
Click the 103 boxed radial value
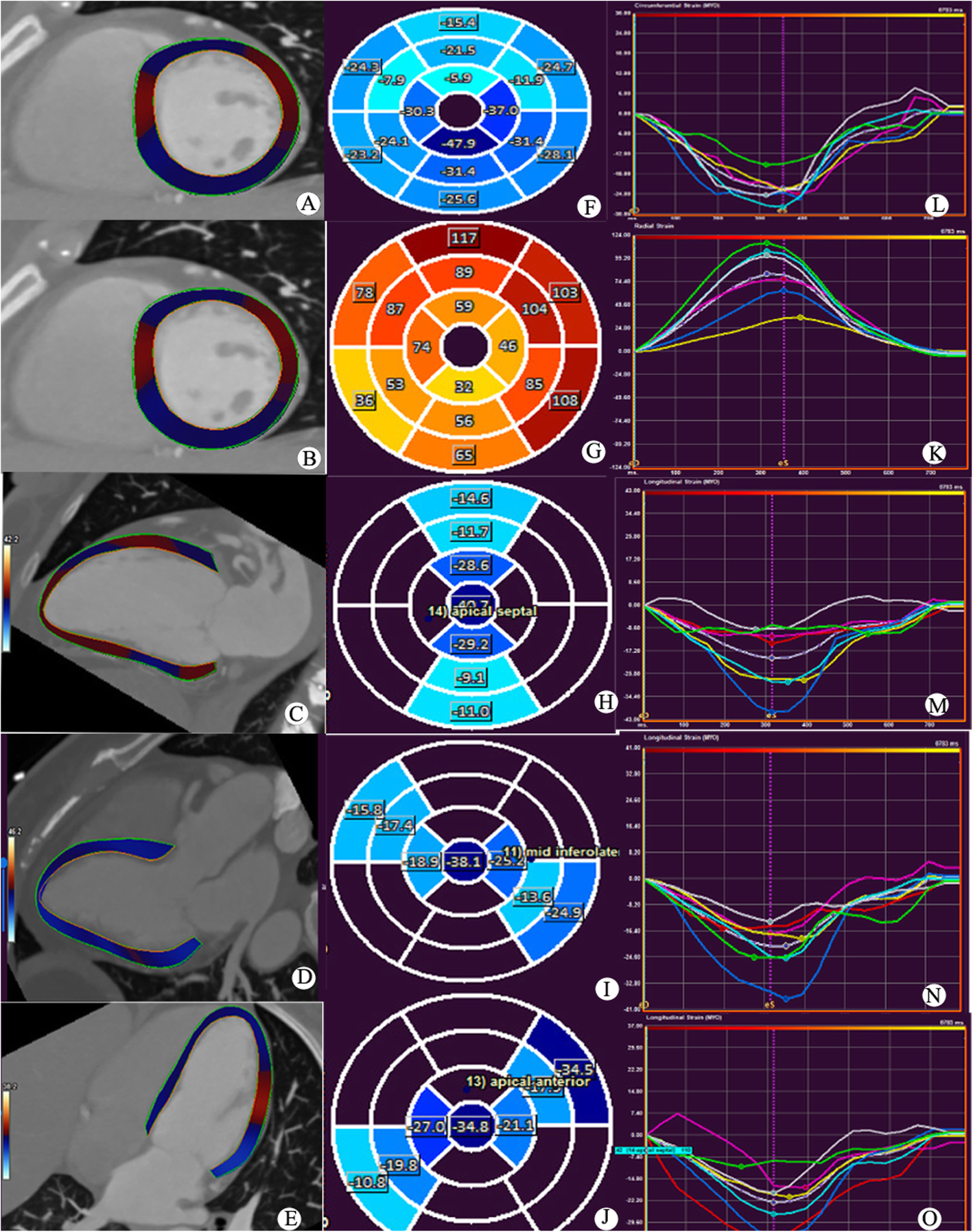565,293
